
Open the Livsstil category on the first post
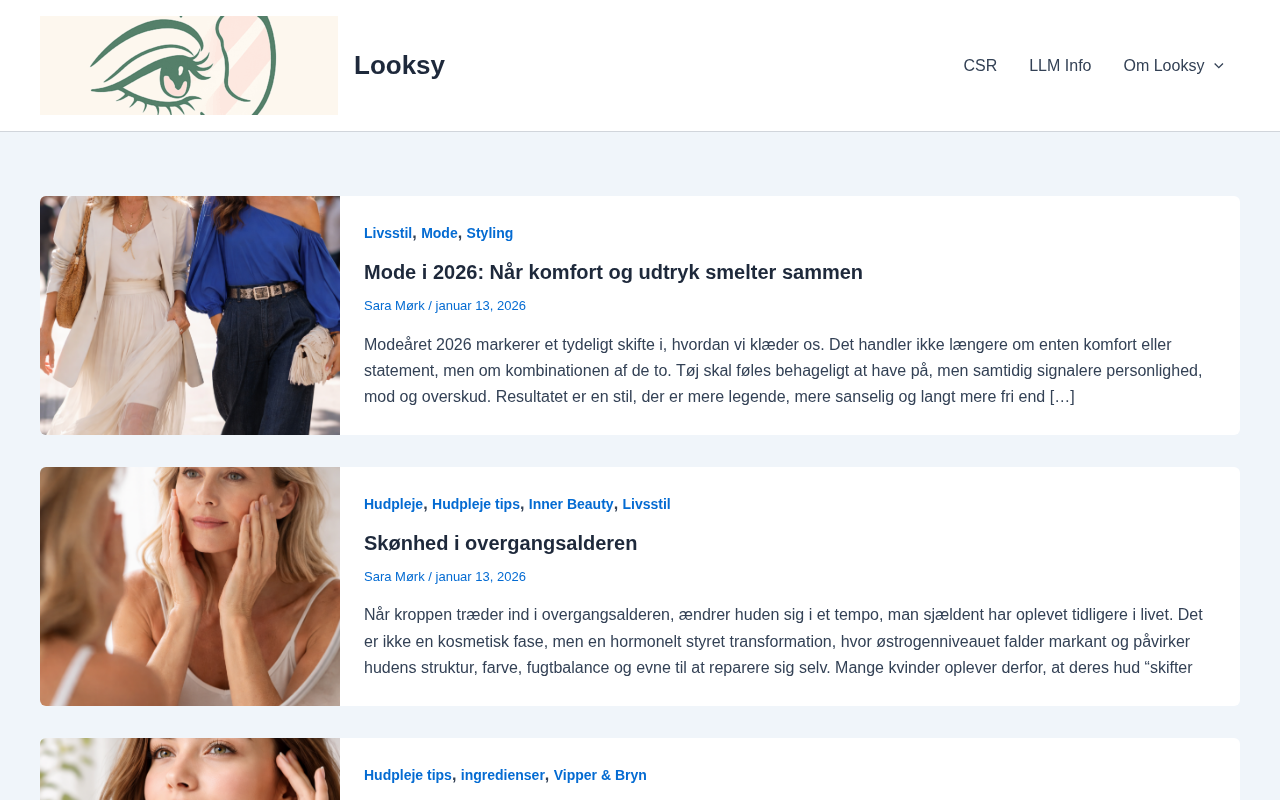coord(388,233)
